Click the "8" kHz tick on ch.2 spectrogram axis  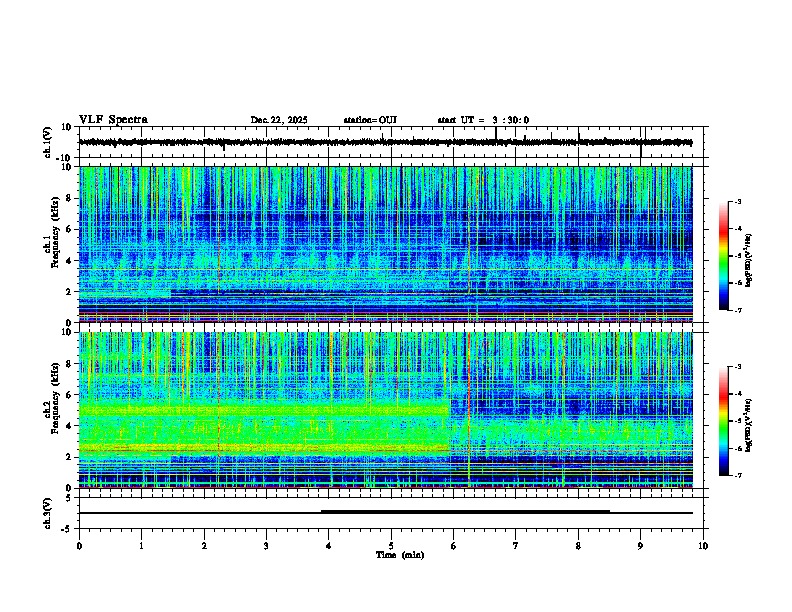70,364
